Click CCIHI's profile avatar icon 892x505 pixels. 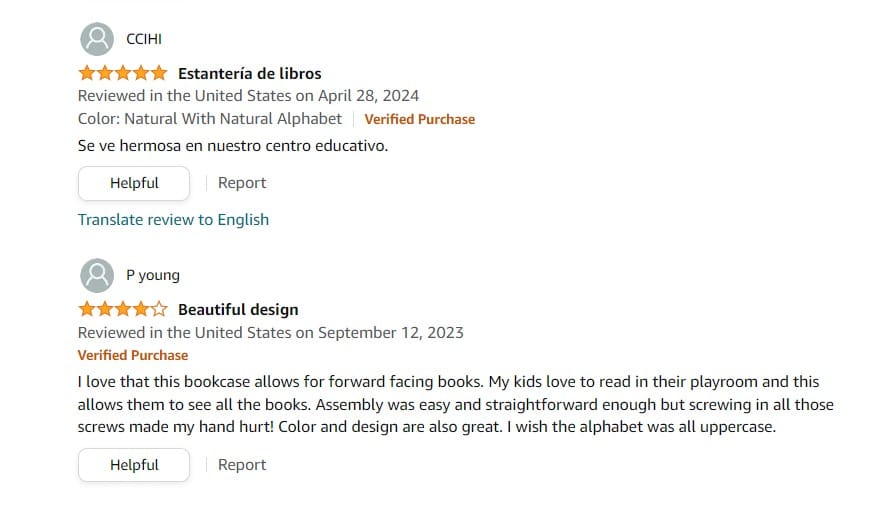(97, 39)
